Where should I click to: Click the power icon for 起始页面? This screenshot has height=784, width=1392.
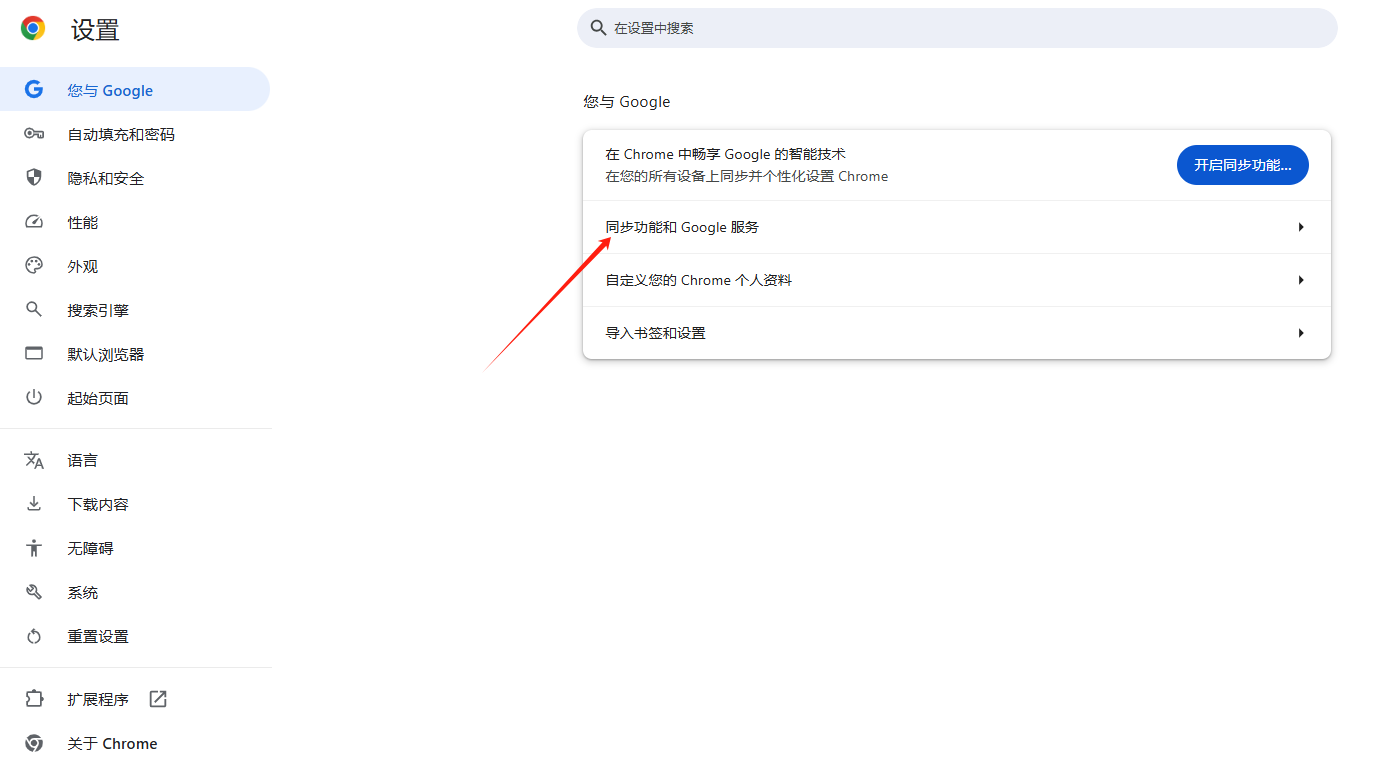point(34,398)
